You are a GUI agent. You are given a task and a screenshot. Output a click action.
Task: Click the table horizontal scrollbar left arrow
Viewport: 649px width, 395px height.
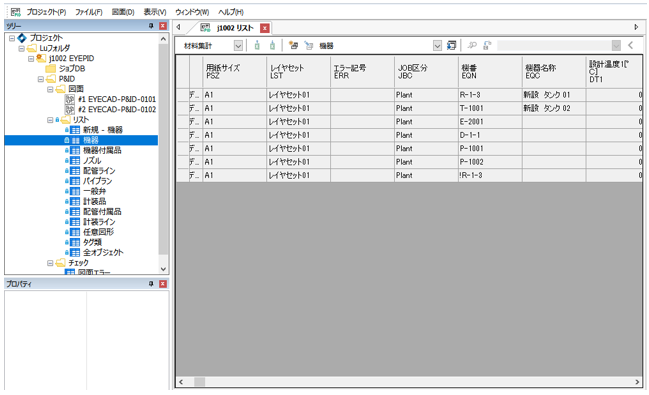click(x=181, y=382)
